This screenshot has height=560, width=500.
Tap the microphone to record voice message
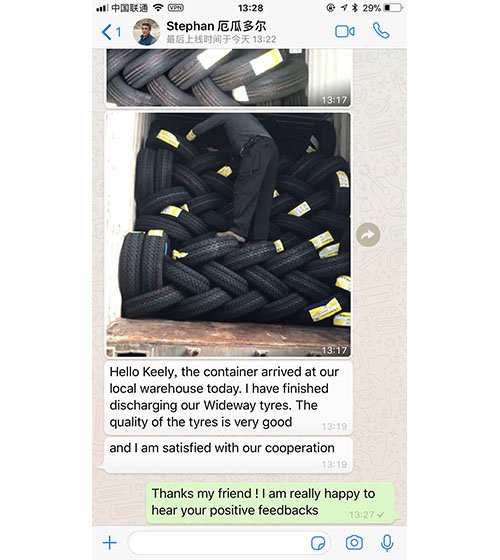(387, 543)
